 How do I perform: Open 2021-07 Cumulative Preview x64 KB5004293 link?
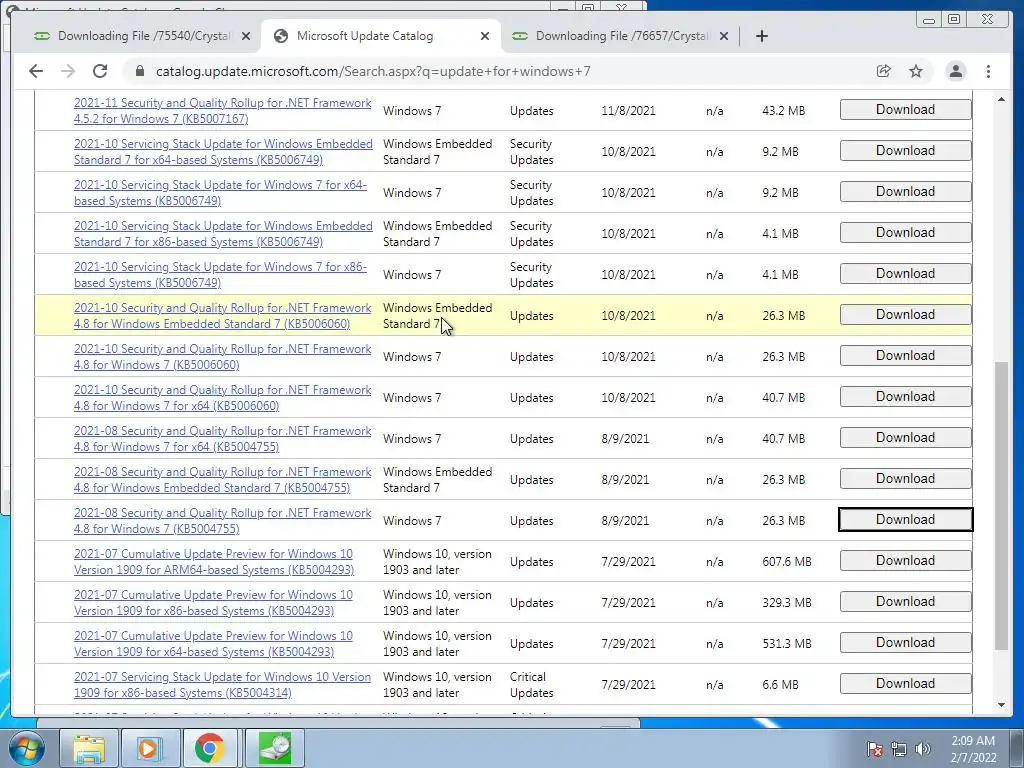click(214, 644)
